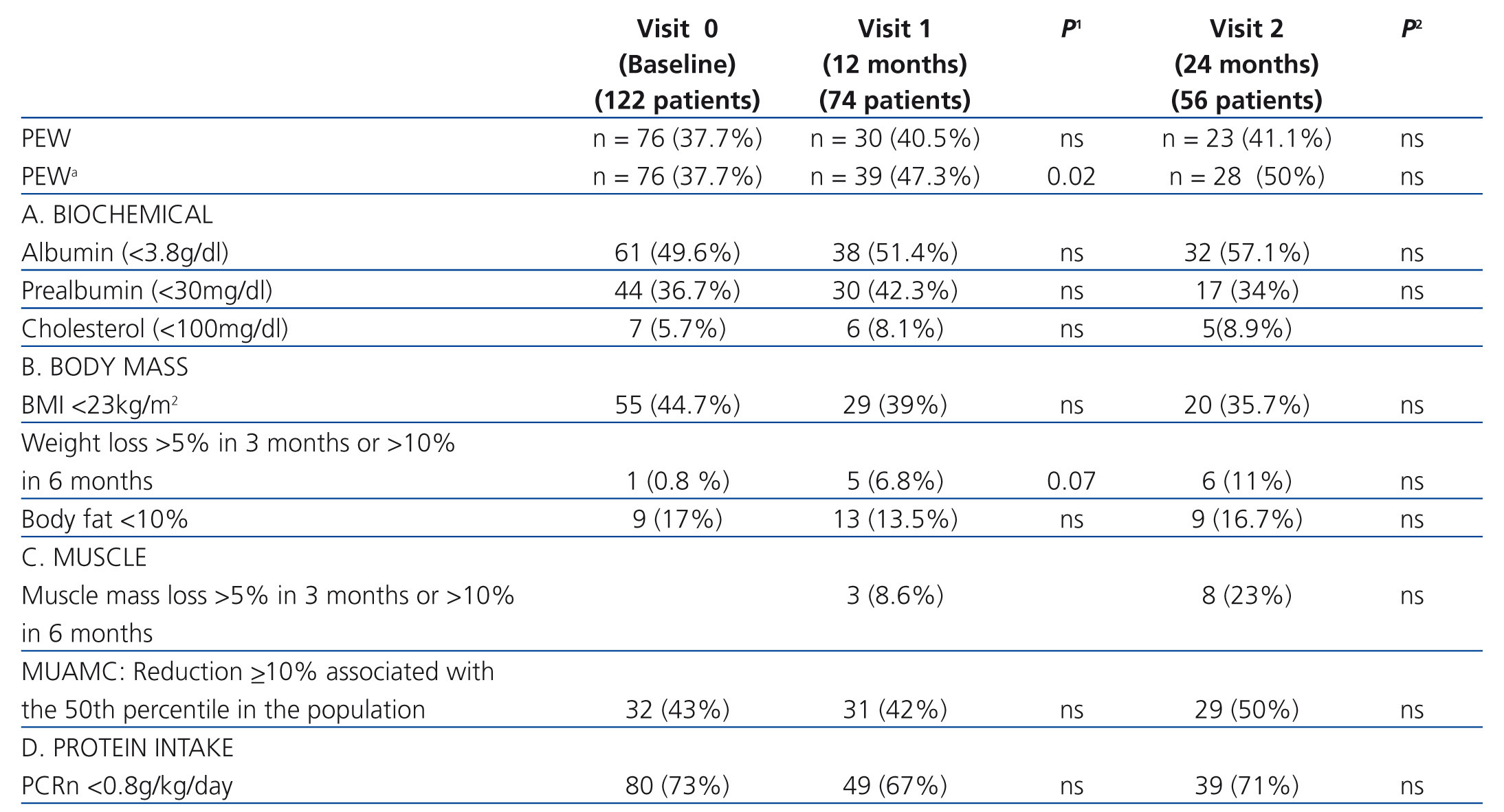Viewport: 1504px width, 812px height.
Task: Click the Visit 1 (12 months) column header
Action: [894, 65]
